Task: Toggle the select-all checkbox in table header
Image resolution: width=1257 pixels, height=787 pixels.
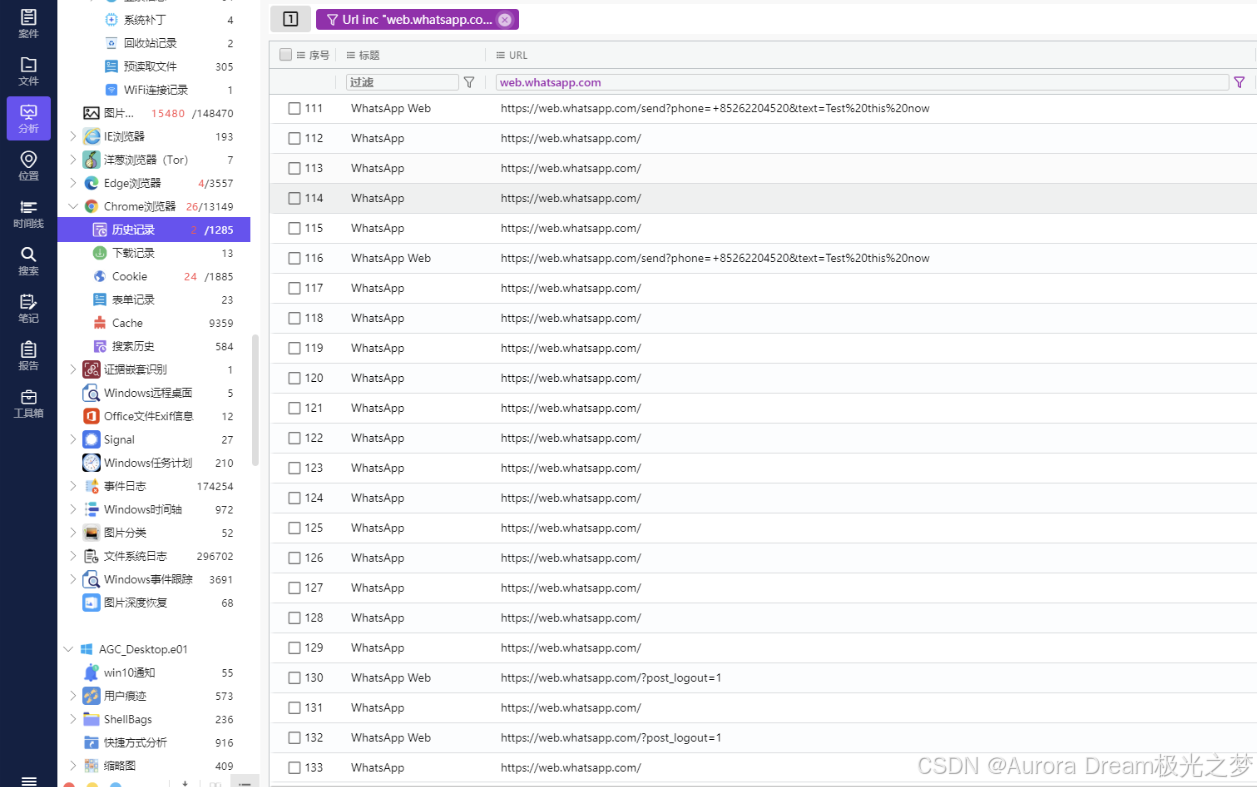Action: click(x=286, y=55)
